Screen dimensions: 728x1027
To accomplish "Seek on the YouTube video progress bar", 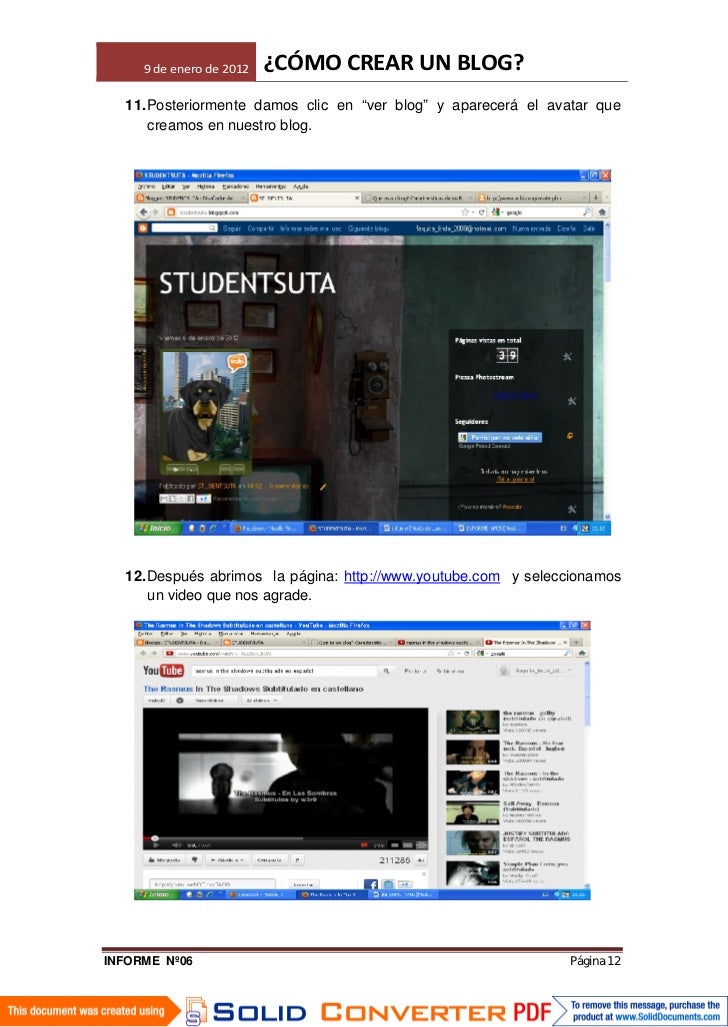I will pos(285,838).
